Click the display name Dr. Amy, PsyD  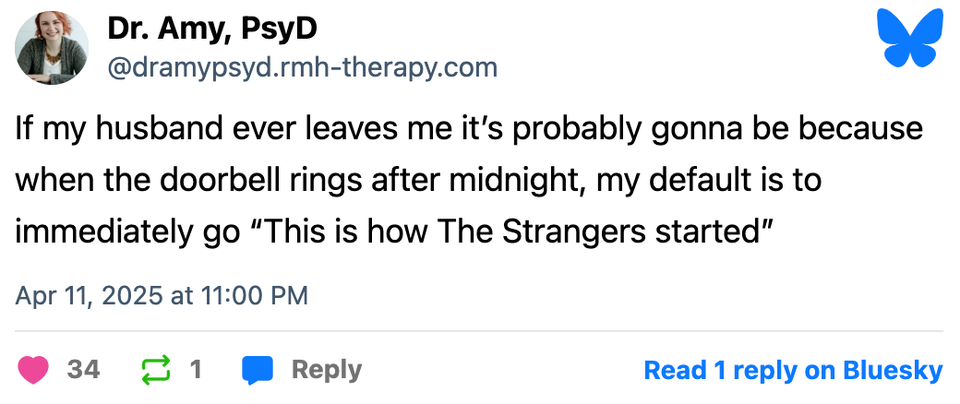click(x=212, y=29)
